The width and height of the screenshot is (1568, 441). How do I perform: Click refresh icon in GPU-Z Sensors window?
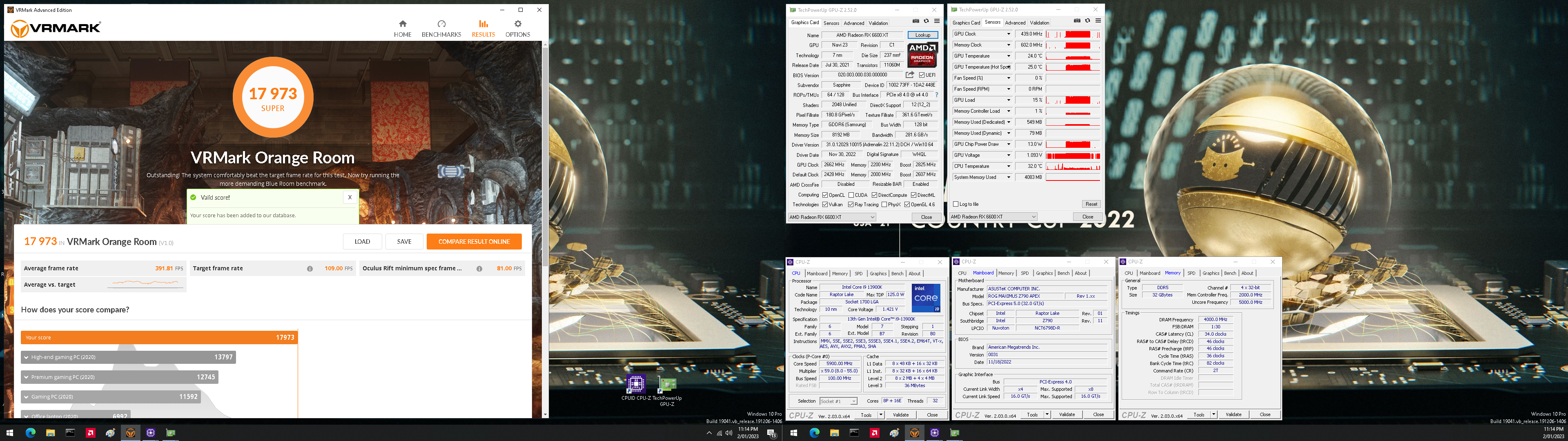click(x=1087, y=21)
